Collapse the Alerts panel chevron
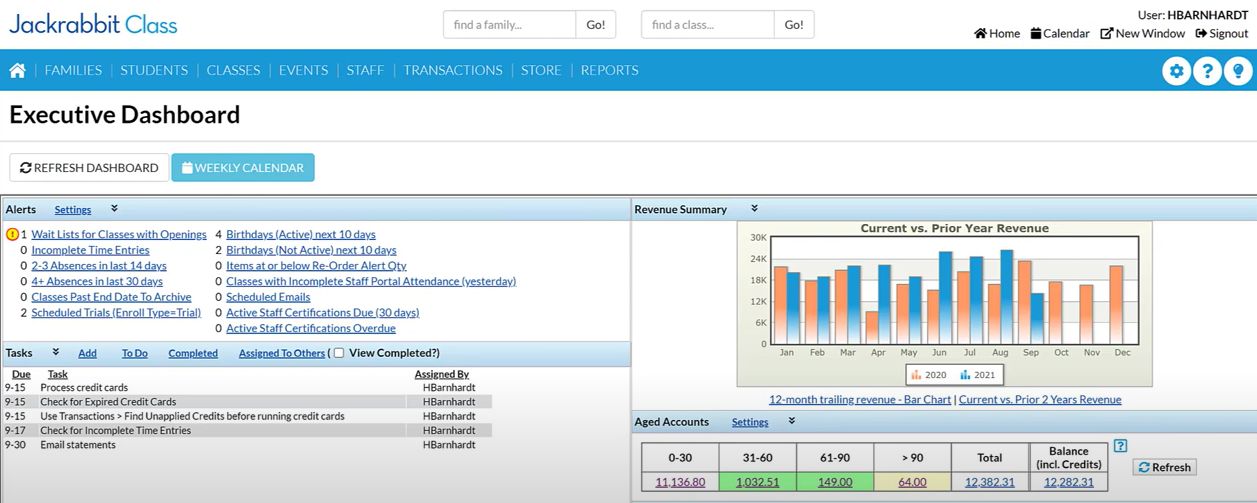Image resolution: width=1257 pixels, height=503 pixels. (x=114, y=209)
